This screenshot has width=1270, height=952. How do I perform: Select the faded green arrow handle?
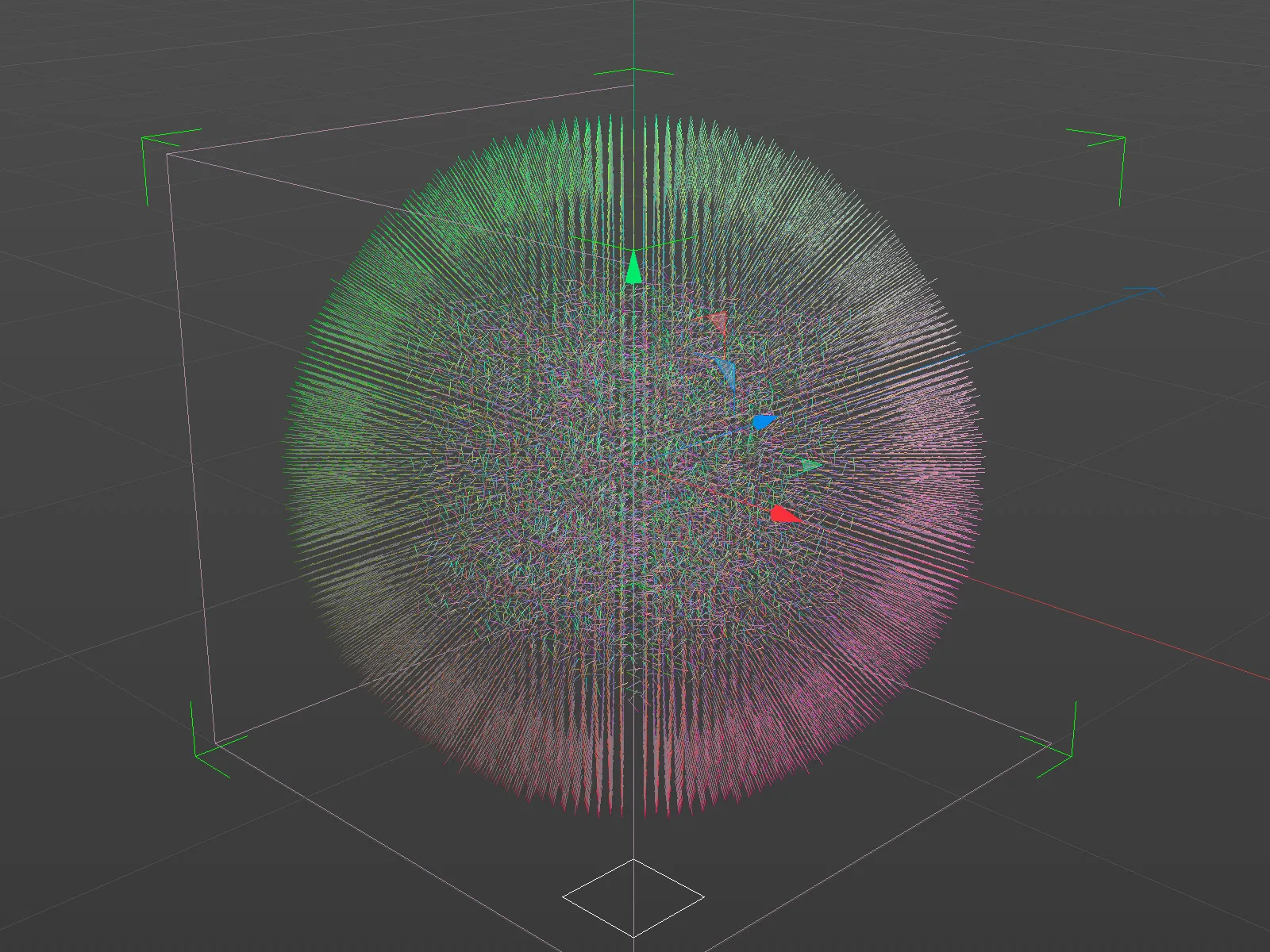point(811,465)
